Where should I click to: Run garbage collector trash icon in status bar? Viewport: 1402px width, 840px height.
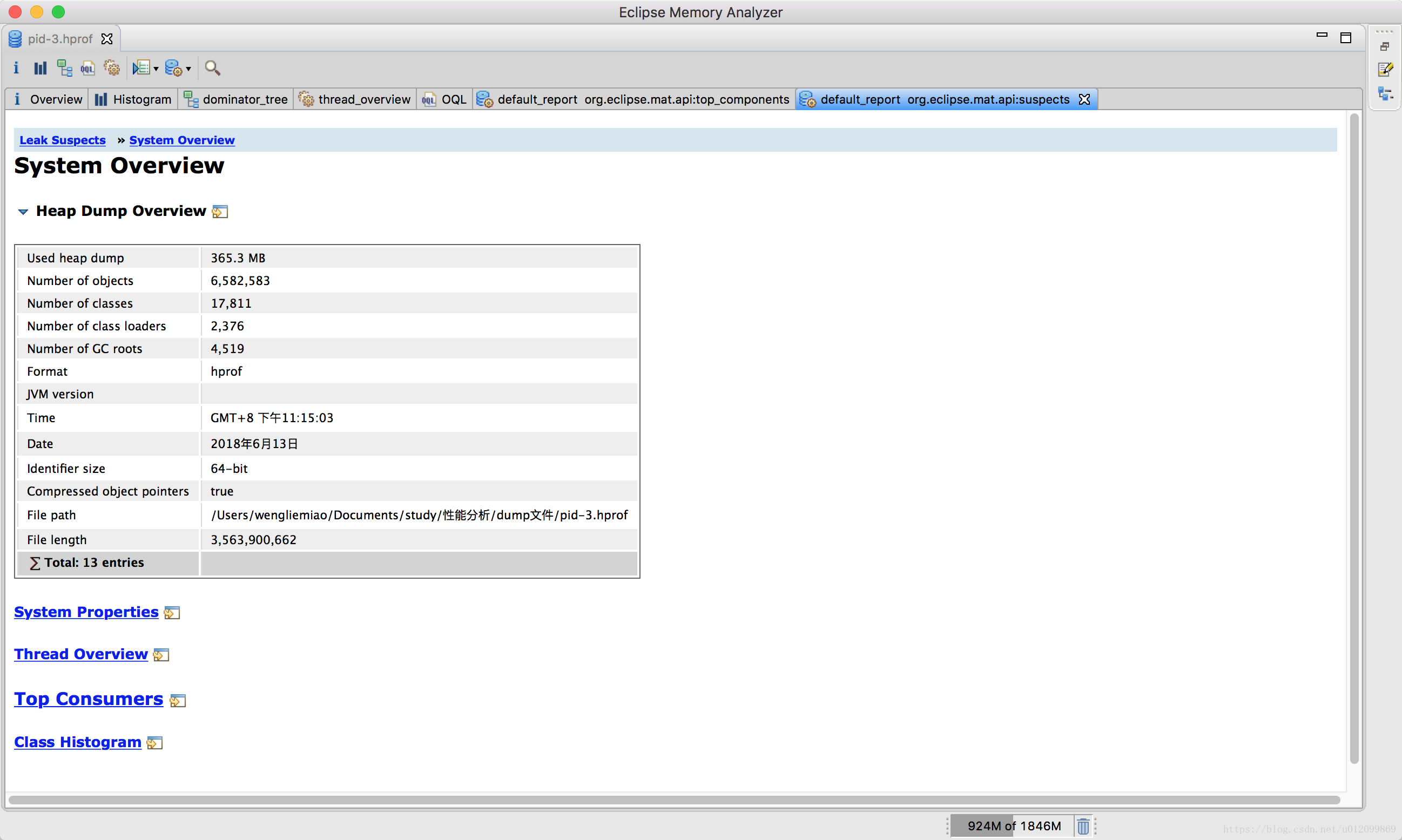point(1083,826)
